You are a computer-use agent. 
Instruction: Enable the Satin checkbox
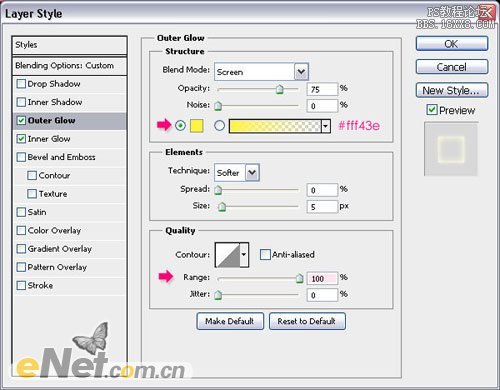click(21, 212)
